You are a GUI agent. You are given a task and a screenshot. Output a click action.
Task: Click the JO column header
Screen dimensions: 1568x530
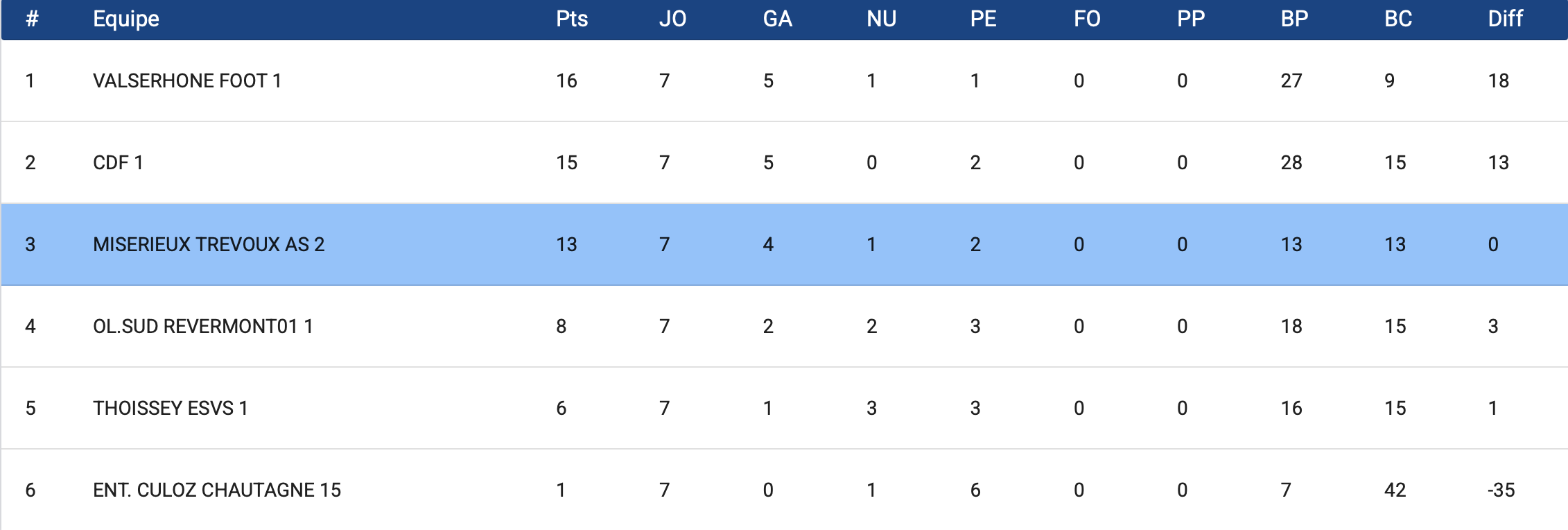pyautogui.click(x=672, y=19)
